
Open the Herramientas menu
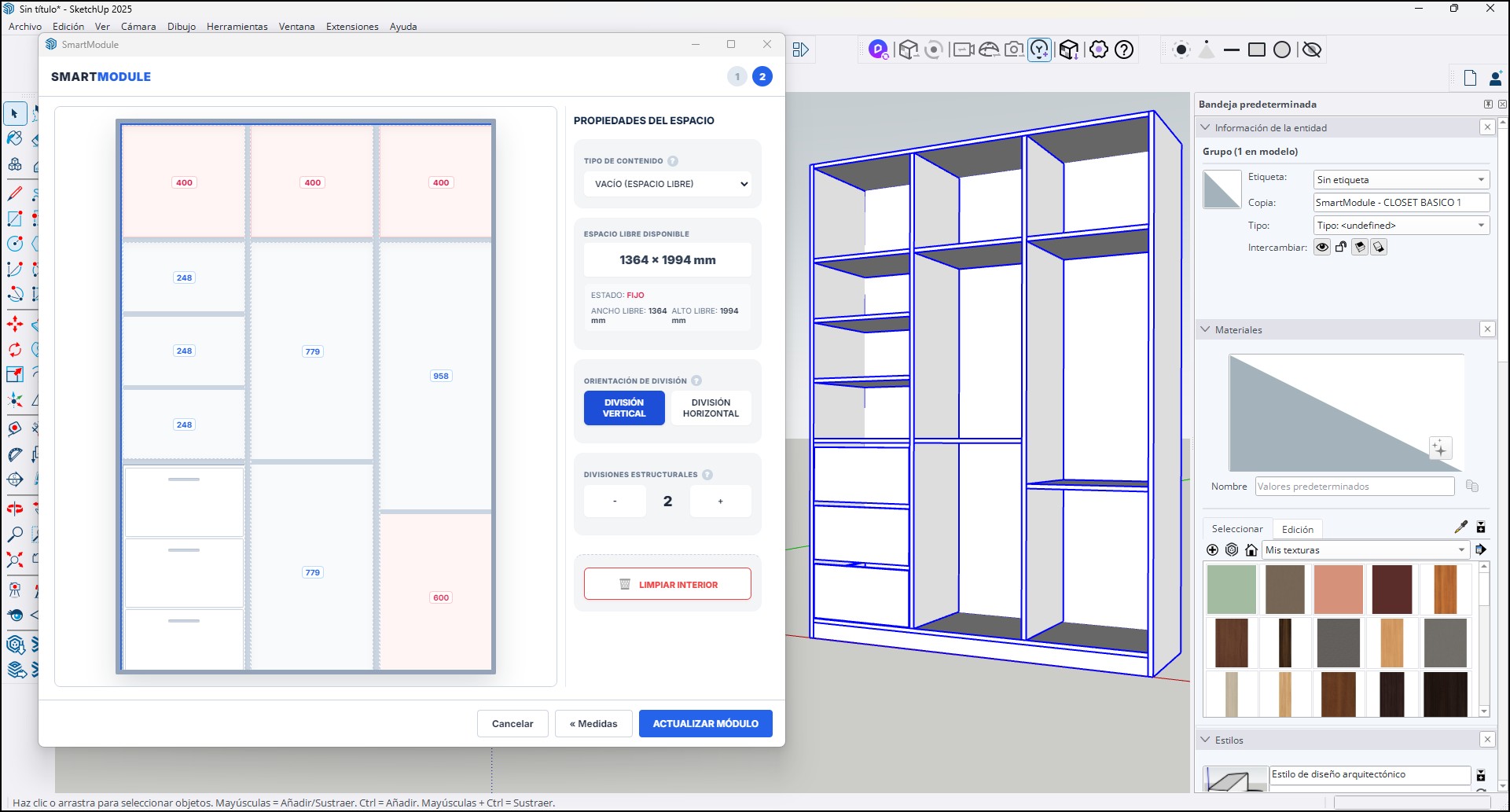pyautogui.click(x=237, y=26)
